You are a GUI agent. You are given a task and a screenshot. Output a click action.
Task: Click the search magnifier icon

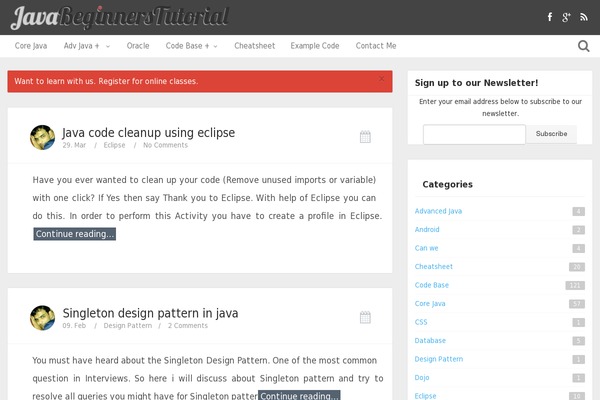(x=584, y=46)
